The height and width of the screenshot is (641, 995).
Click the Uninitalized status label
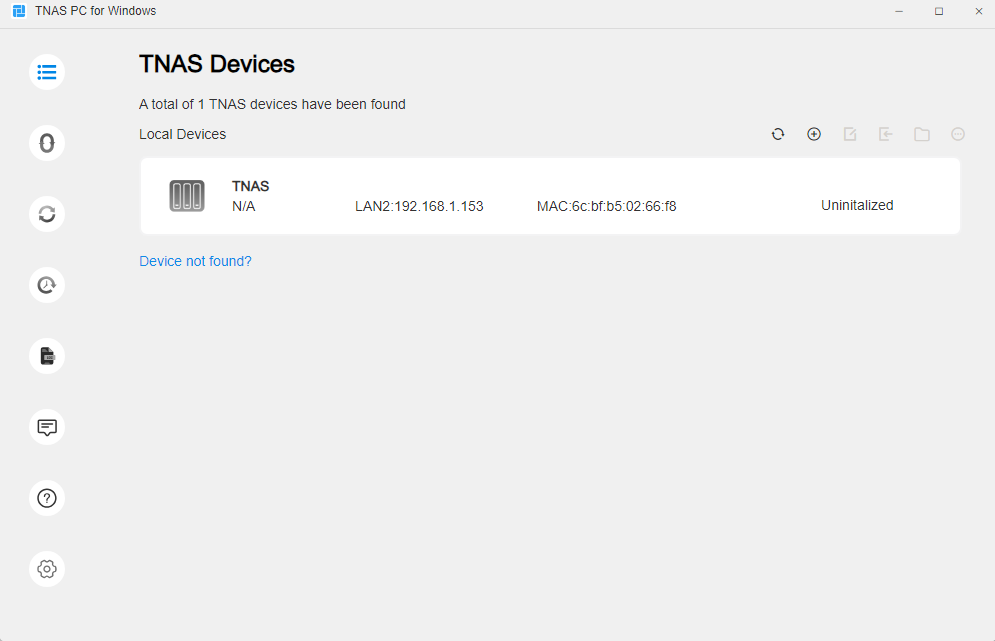pyautogui.click(x=857, y=206)
